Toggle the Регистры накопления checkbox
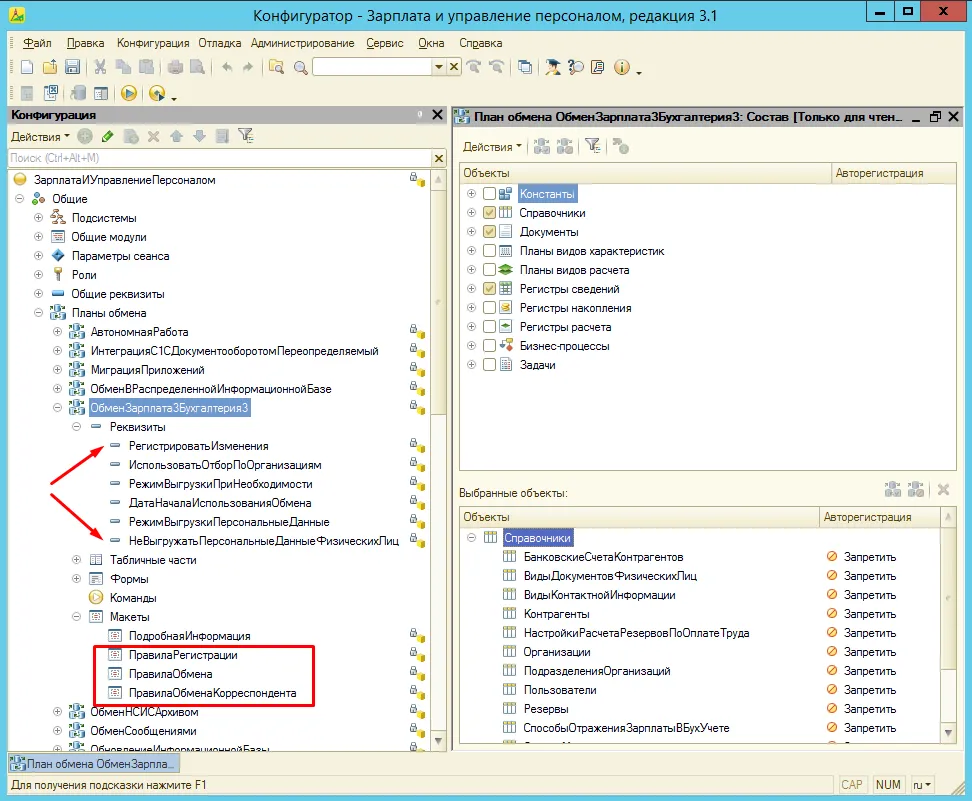Screen dimensions: 972x801 (489, 308)
